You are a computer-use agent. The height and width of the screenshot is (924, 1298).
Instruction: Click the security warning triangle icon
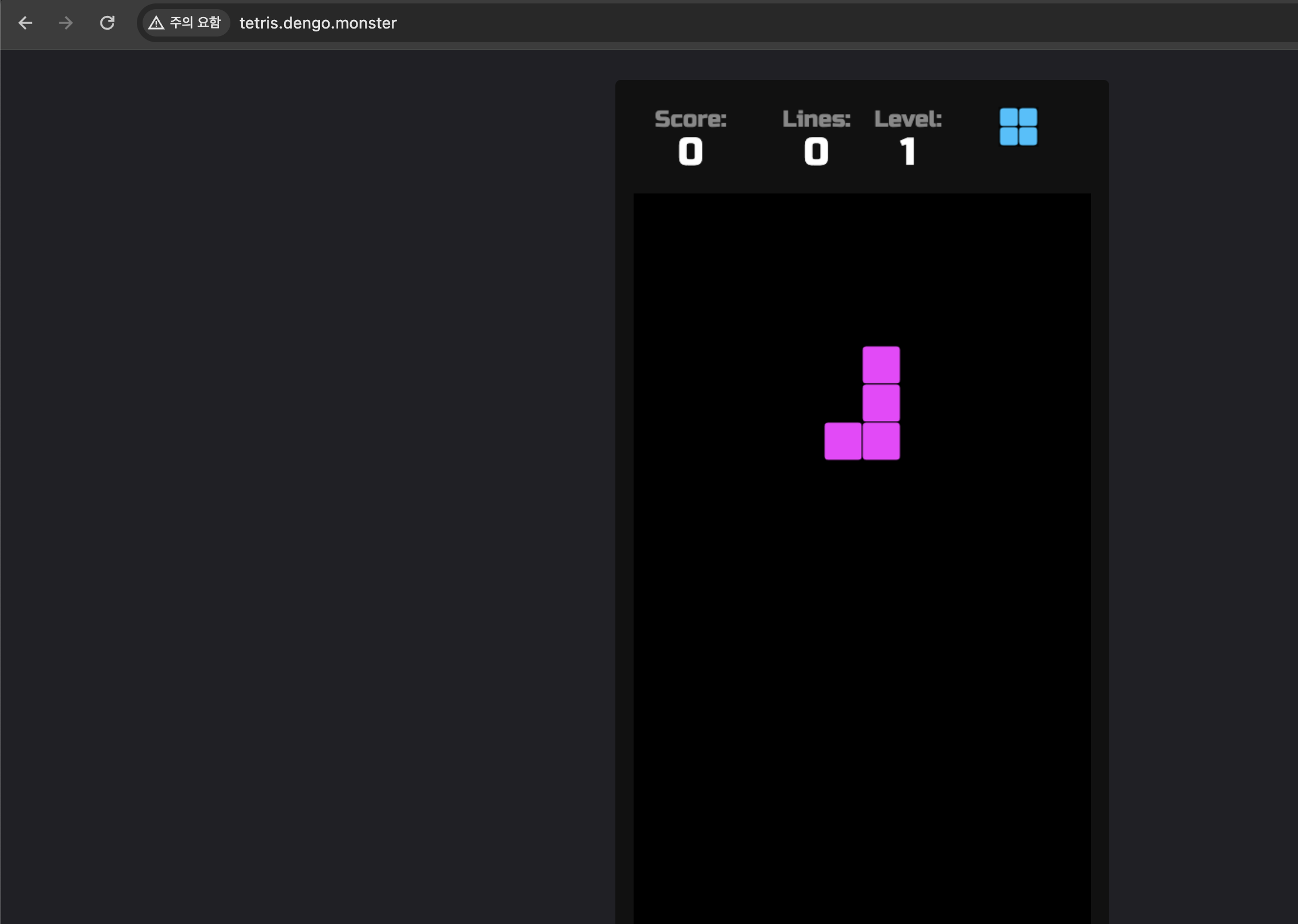156,23
